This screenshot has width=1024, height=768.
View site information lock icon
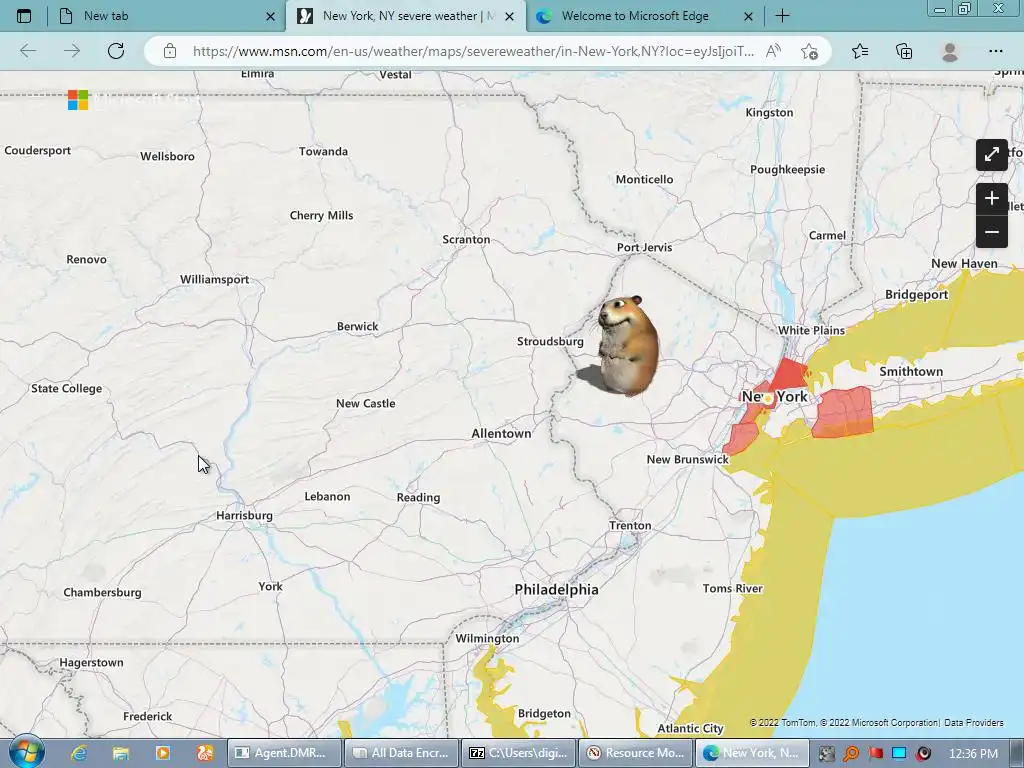(170, 51)
